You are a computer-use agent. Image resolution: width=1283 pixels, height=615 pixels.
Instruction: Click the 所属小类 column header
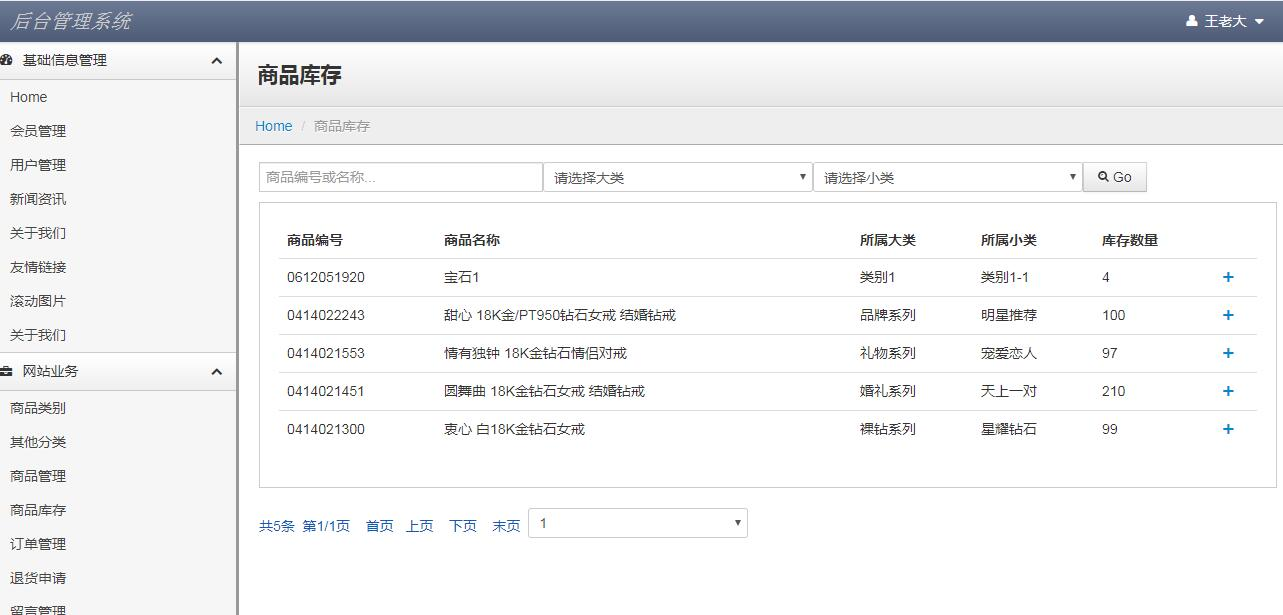tap(1009, 240)
